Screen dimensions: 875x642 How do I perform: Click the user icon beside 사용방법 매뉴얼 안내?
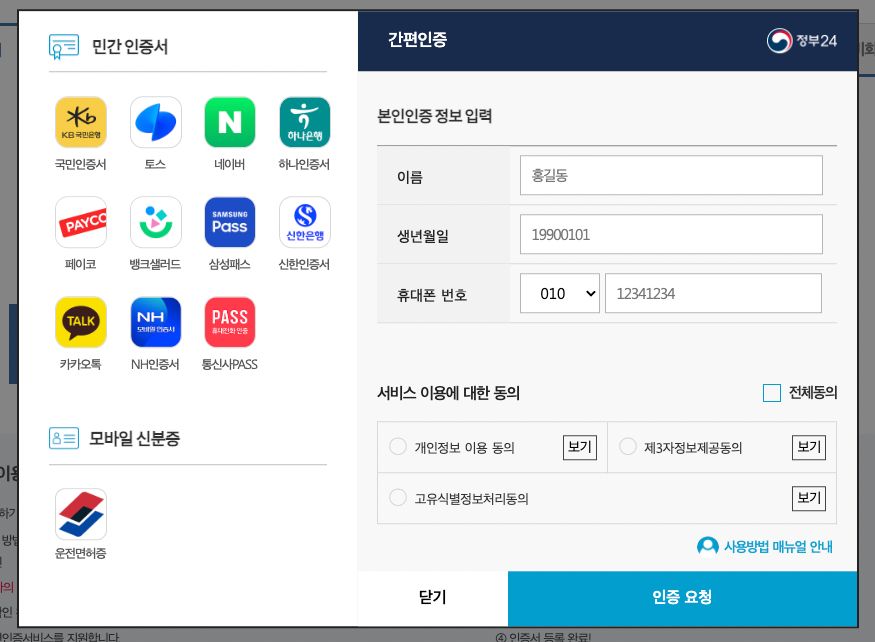point(708,546)
